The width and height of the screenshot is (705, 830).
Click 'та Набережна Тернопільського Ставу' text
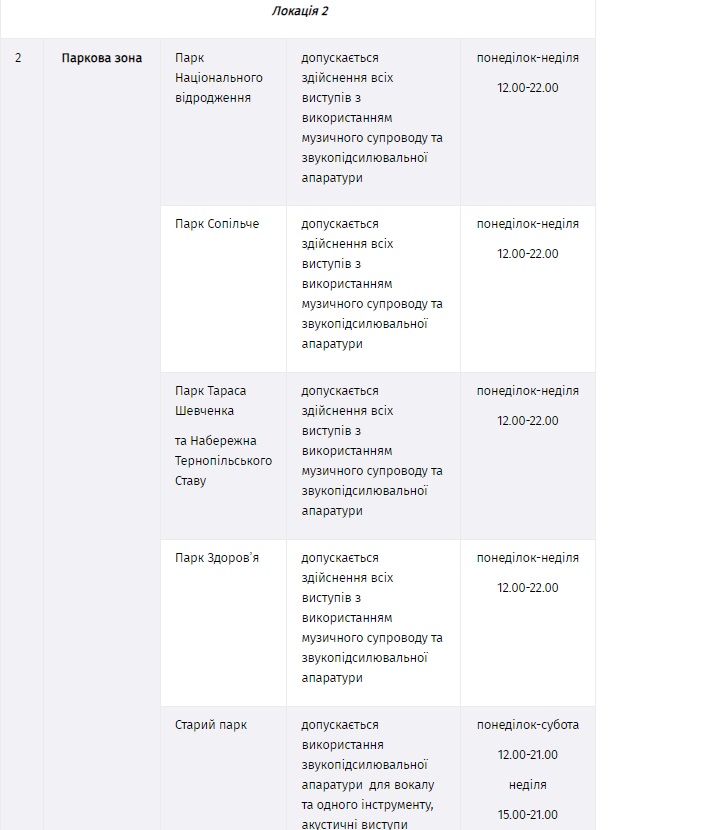pyautogui.click(x=223, y=461)
